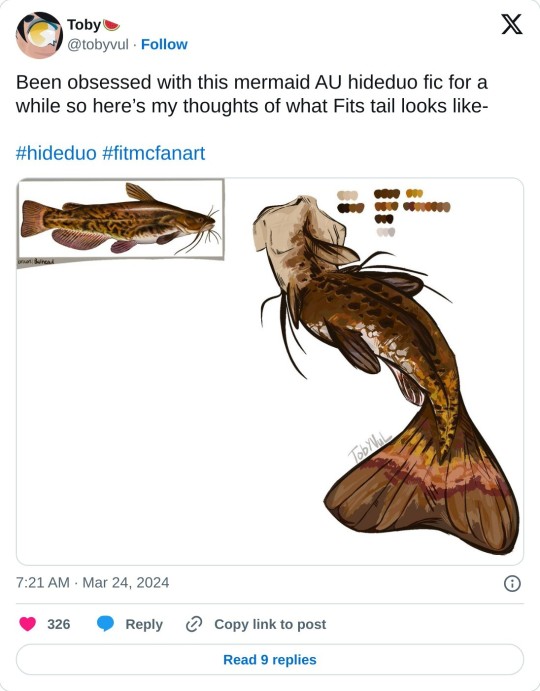Open the 7:21 AM Mar 24, 2024 timestamp
The width and height of the screenshot is (540, 691).
(93, 583)
